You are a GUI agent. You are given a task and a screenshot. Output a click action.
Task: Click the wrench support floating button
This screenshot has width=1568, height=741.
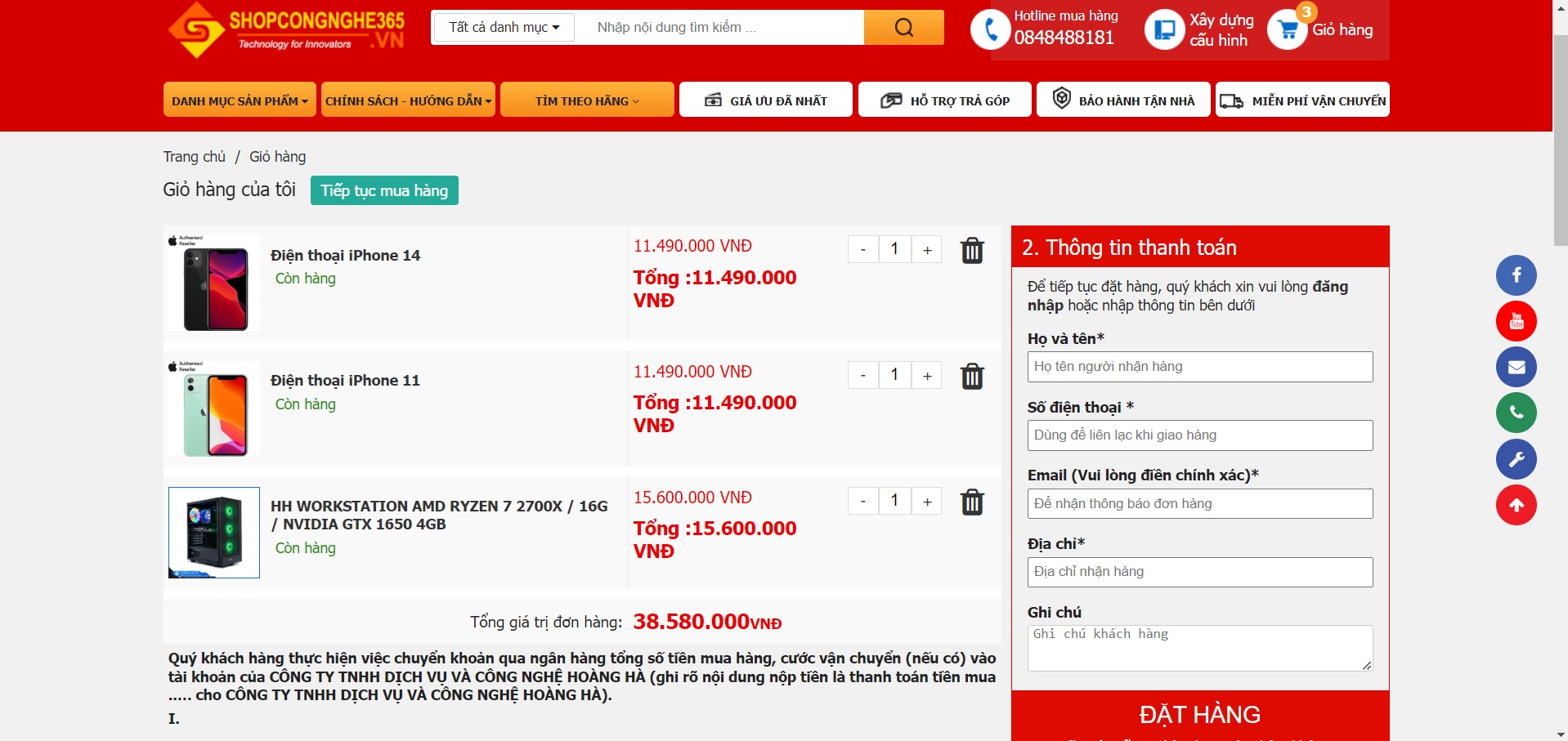(1516, 459)
